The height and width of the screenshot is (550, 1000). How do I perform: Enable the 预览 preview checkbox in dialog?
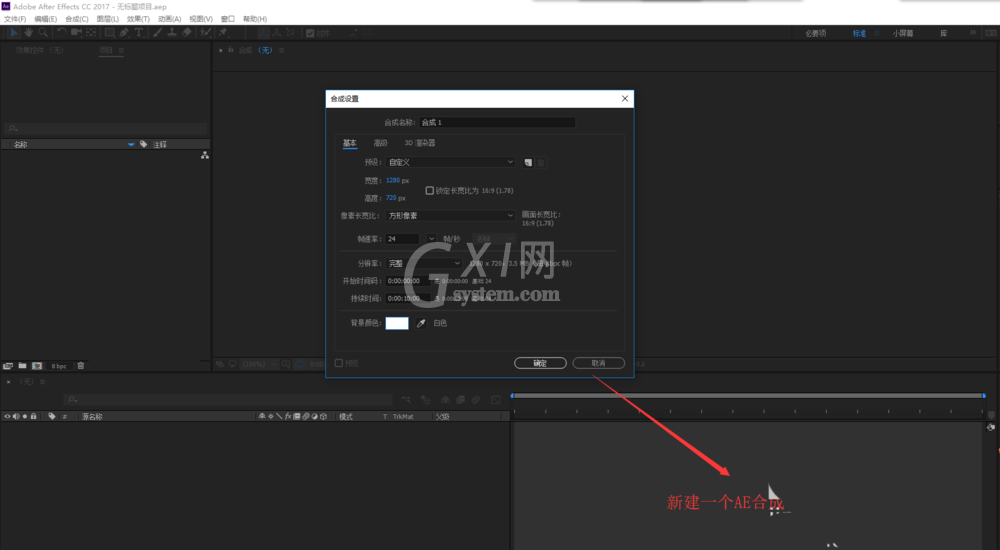click(x=339, y=363)
